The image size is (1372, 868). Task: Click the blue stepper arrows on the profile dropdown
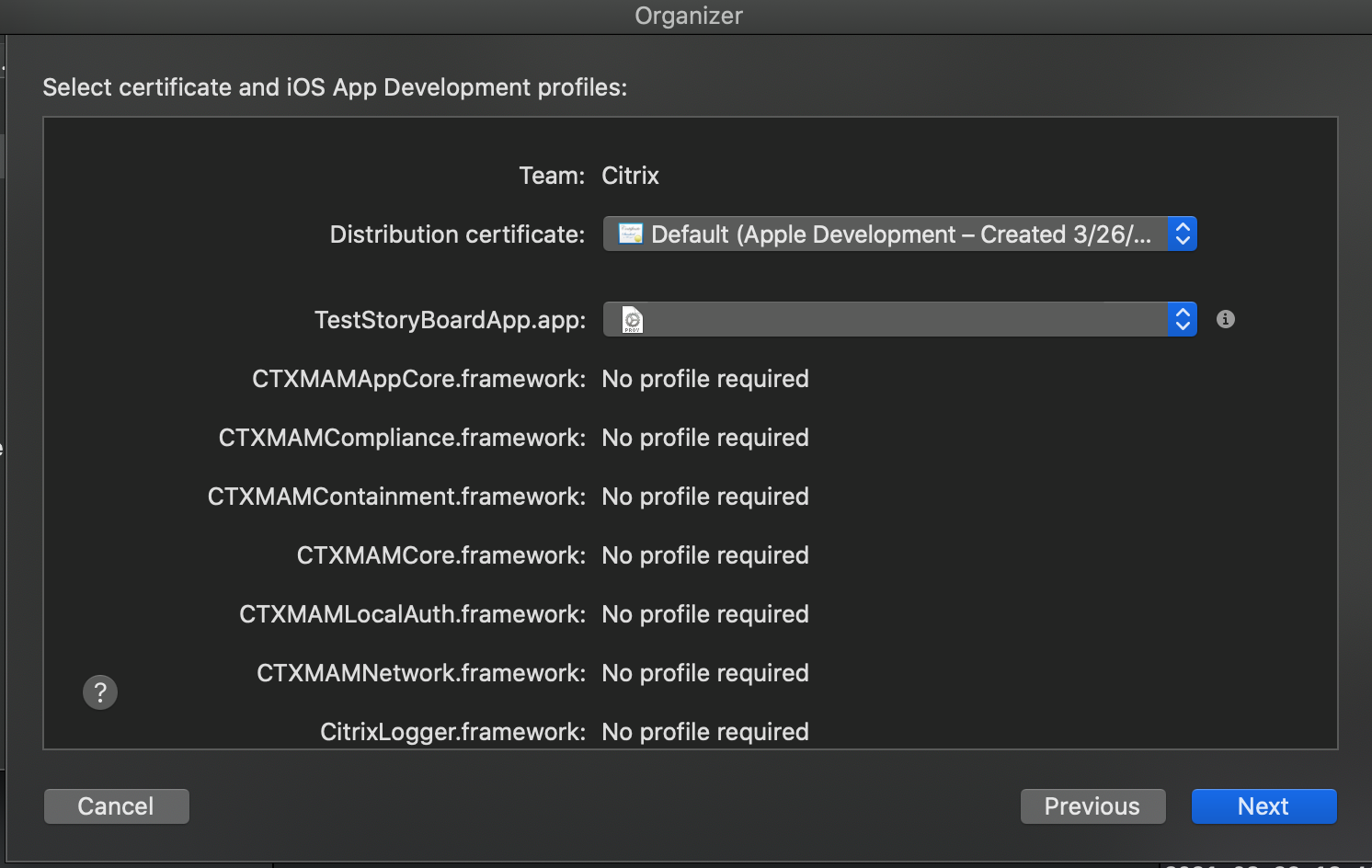[1183, 320]
